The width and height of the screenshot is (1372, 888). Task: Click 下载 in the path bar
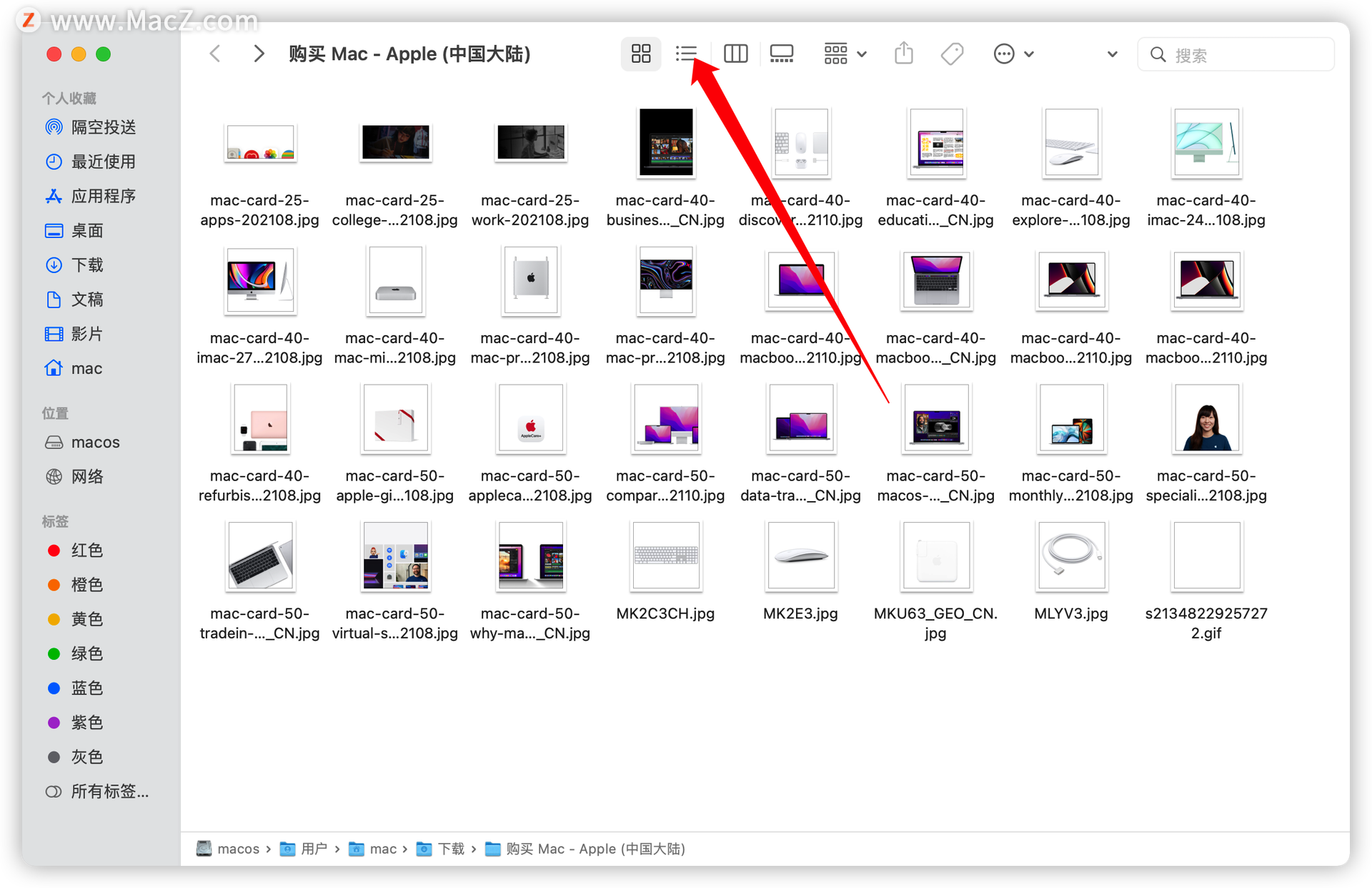coord(441,849)
